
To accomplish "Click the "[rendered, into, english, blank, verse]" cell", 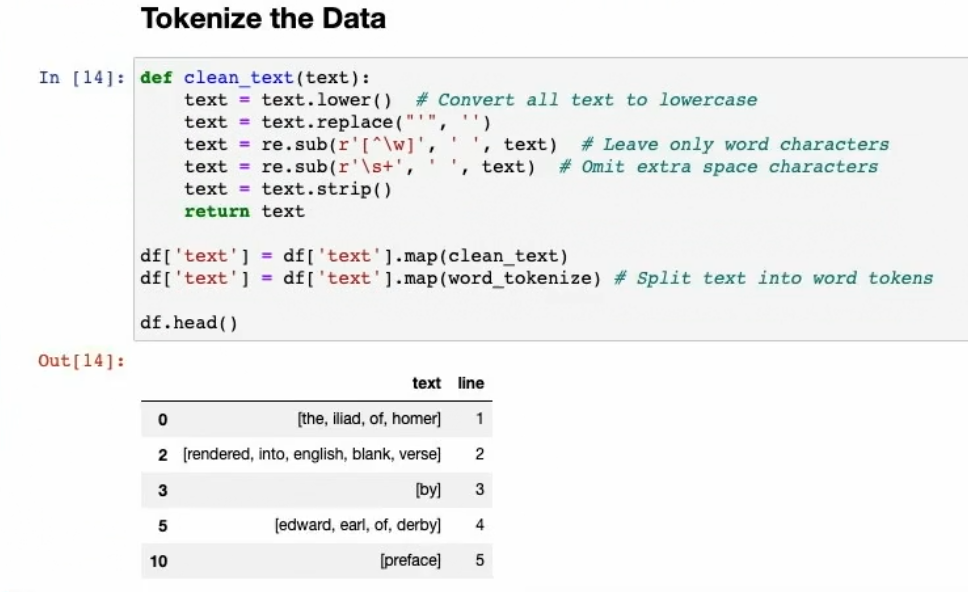I will tap(312, 454).
